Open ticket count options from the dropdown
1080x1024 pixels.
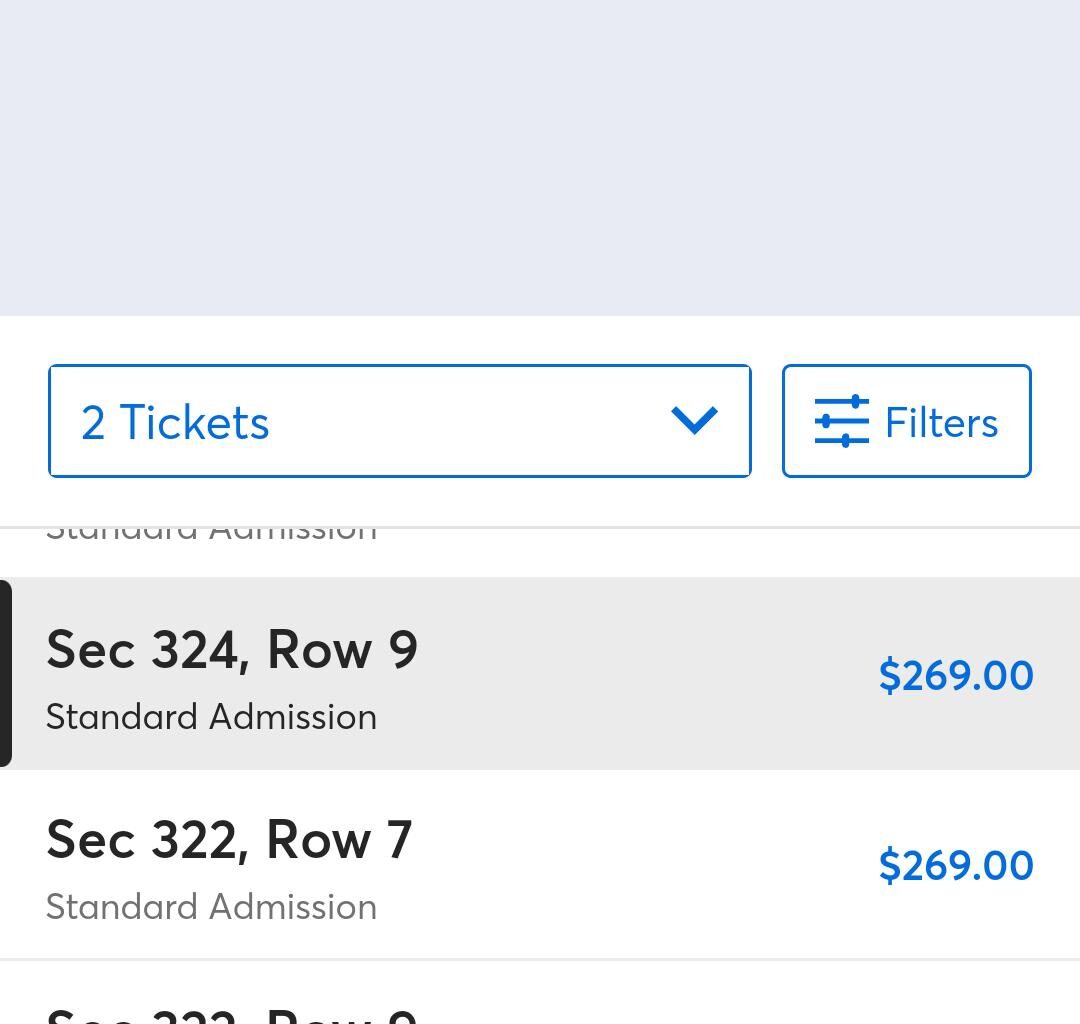pos(400,421)
